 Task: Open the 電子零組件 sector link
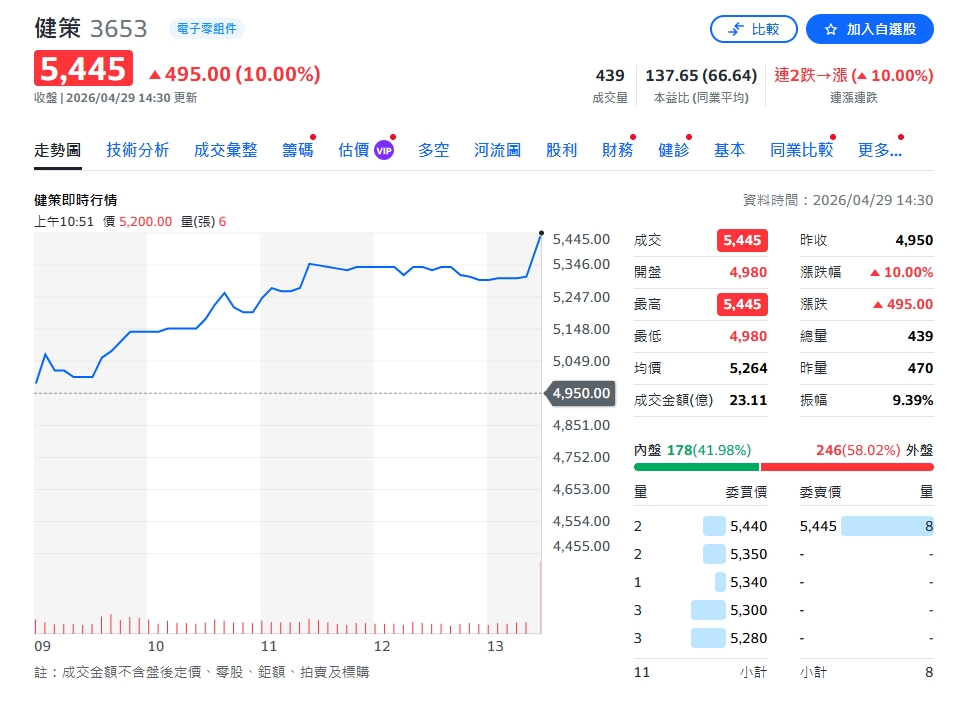click(x=206, y=29)
